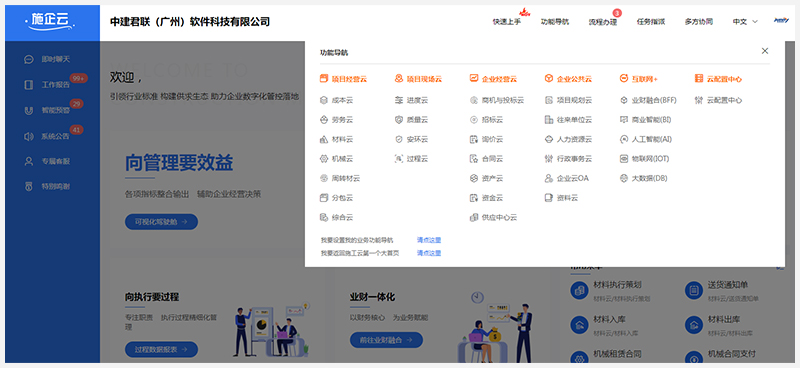Open the 智能预警 warning icon in sidebar
800x368 pixels.
click(29, 110)
